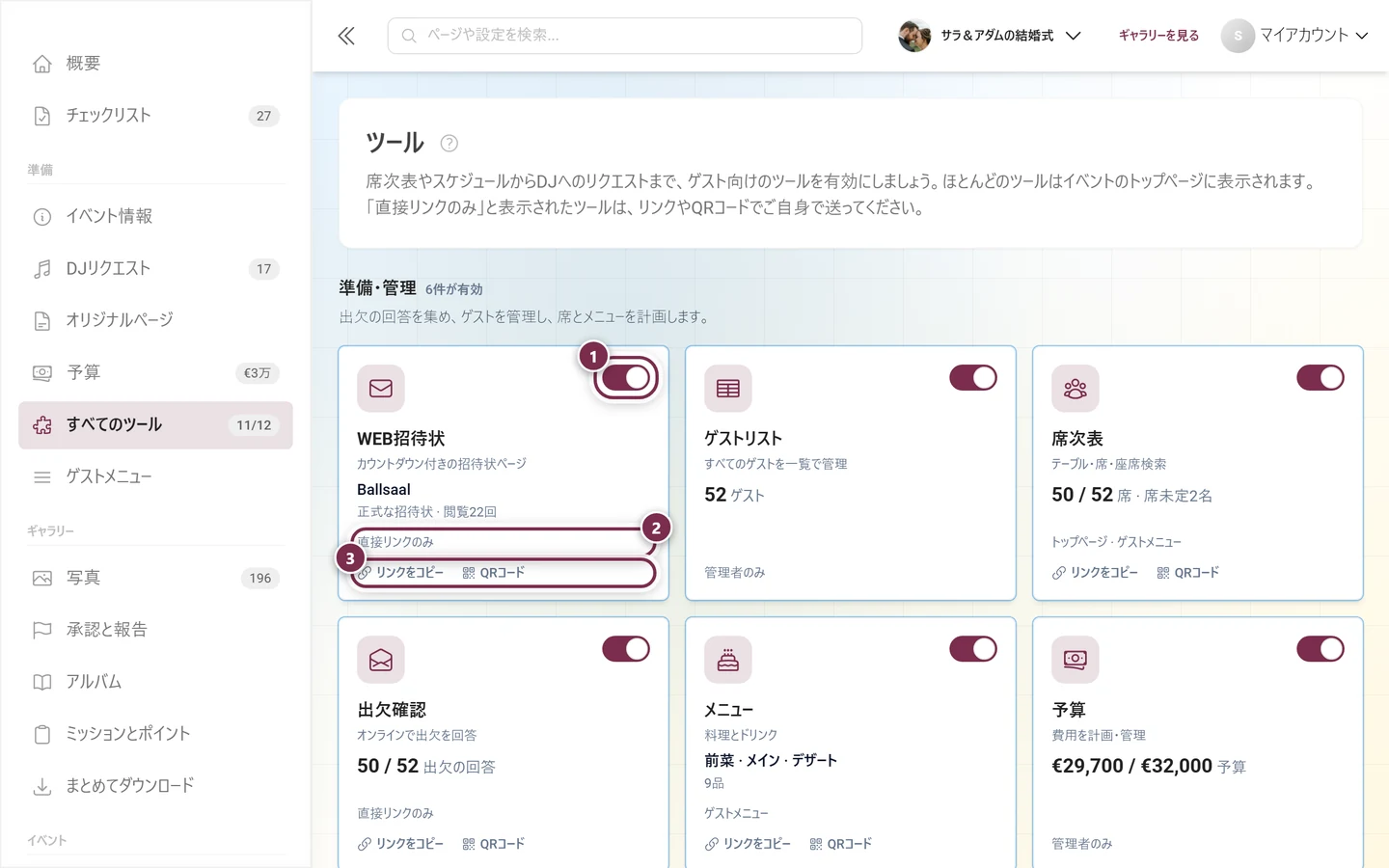Click the music note icon for DJリクエスト

pyautogui.click(x=42, y=269)
